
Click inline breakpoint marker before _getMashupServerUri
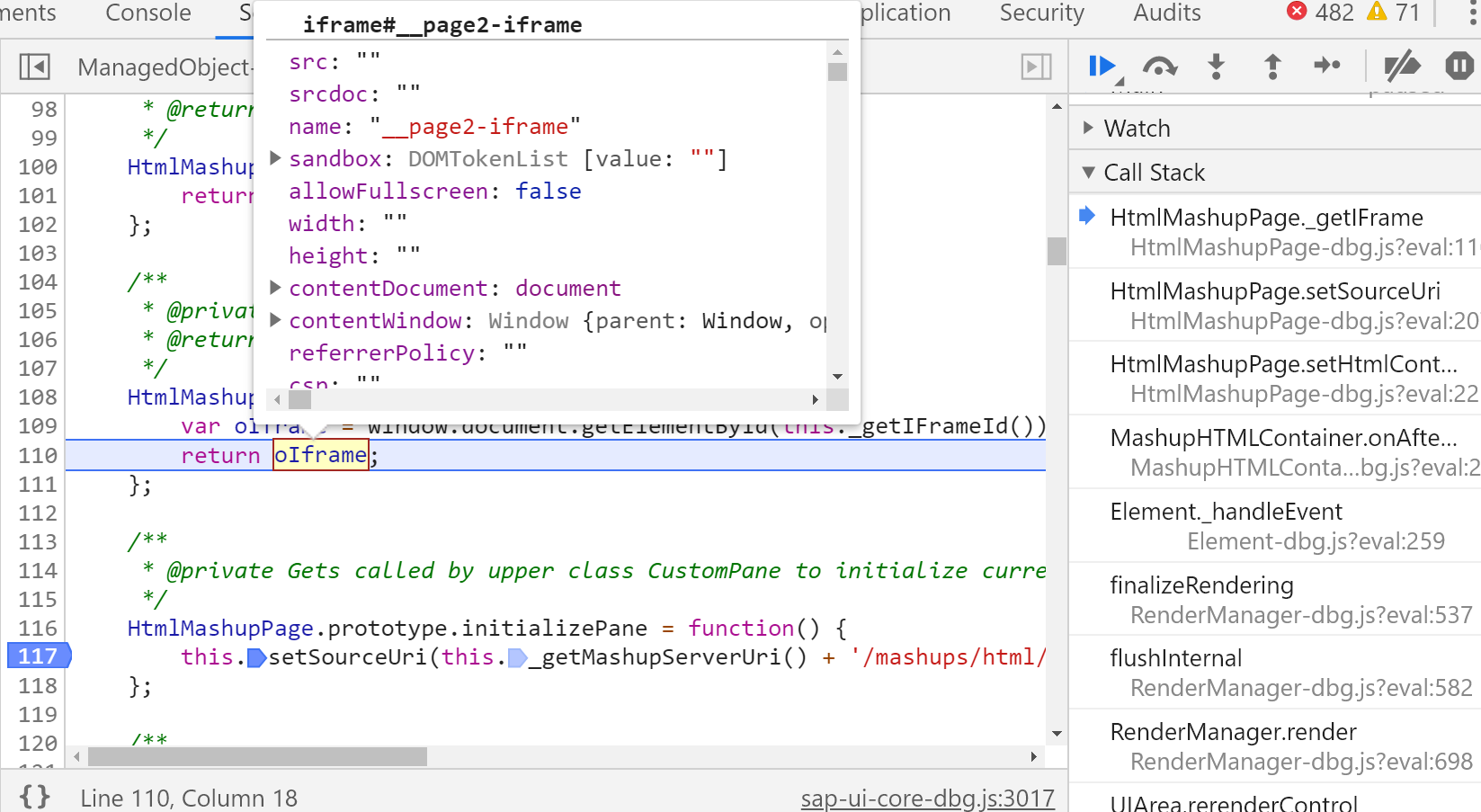pos(517,657)
